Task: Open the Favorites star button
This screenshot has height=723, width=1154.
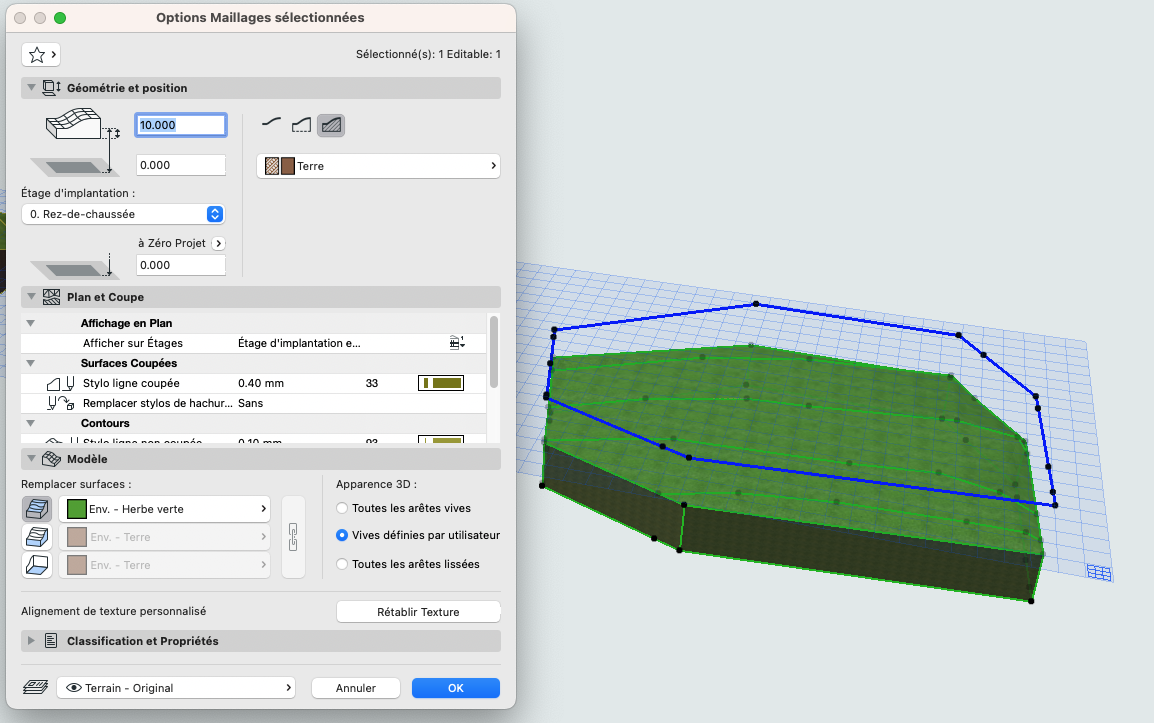Action: [40, 54]
